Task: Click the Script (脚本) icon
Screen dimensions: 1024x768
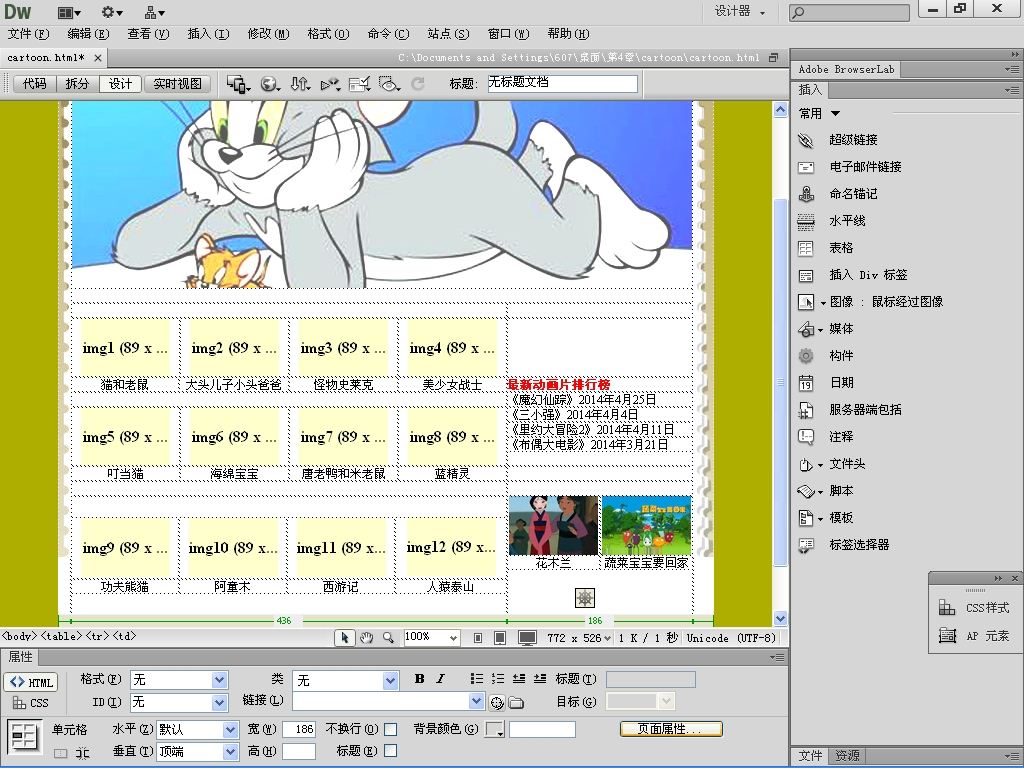Action: [806, 491]
